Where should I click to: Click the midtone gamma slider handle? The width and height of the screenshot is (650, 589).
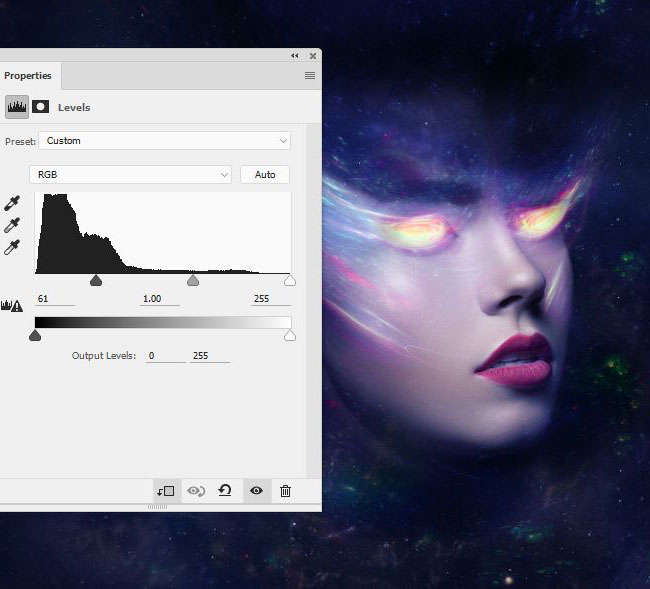click(x=193, y=281)
